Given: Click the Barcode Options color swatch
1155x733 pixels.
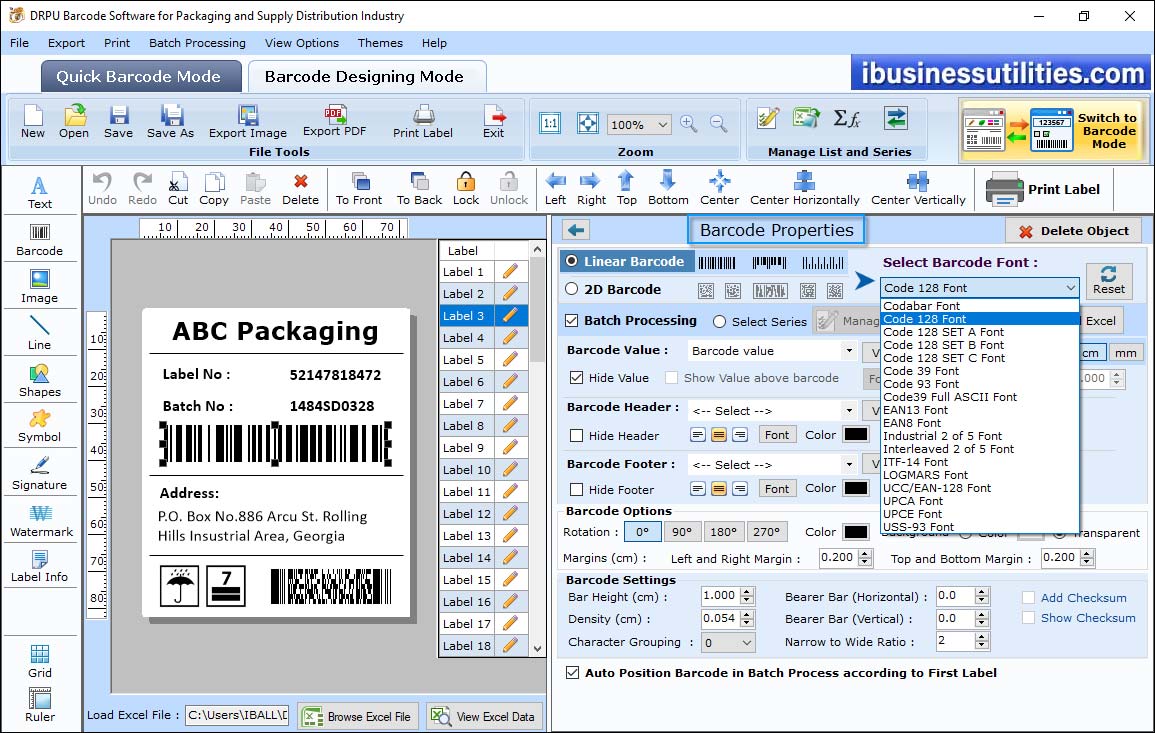Looking at the screenshot, I should click(856, 532).
